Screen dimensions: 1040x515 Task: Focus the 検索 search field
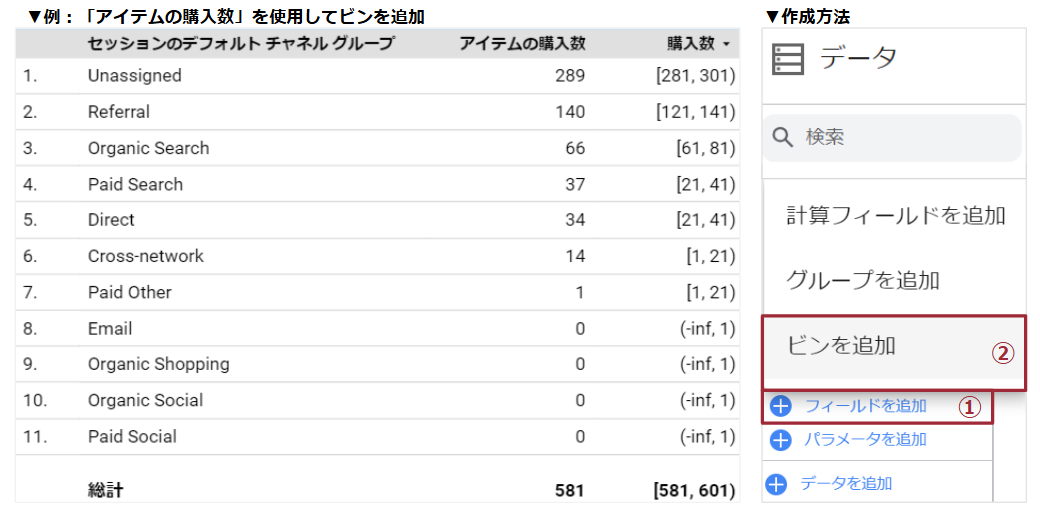coord(900,137)
